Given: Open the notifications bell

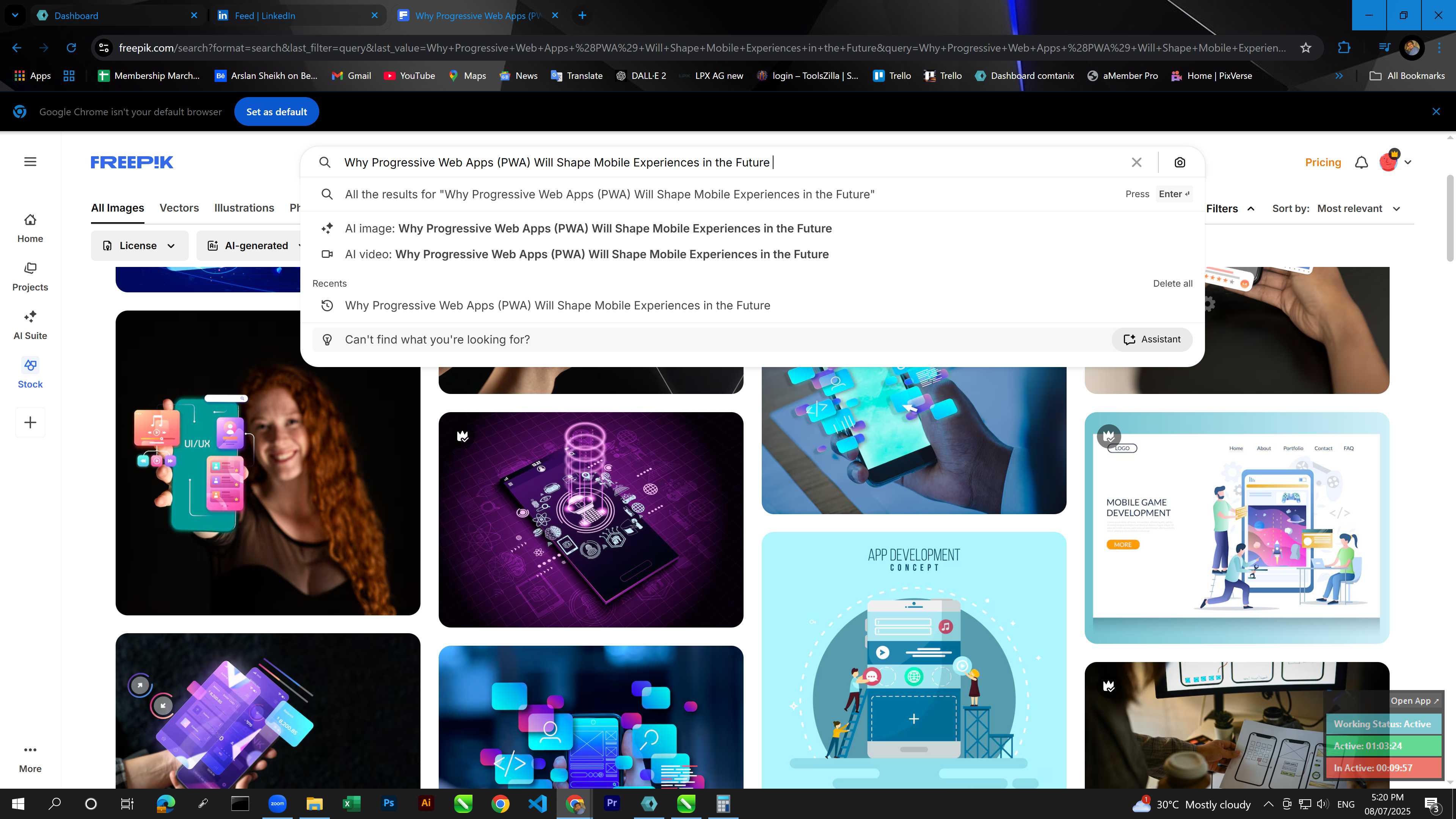Looking at the screenshot, I should (x=1362, y=162).
